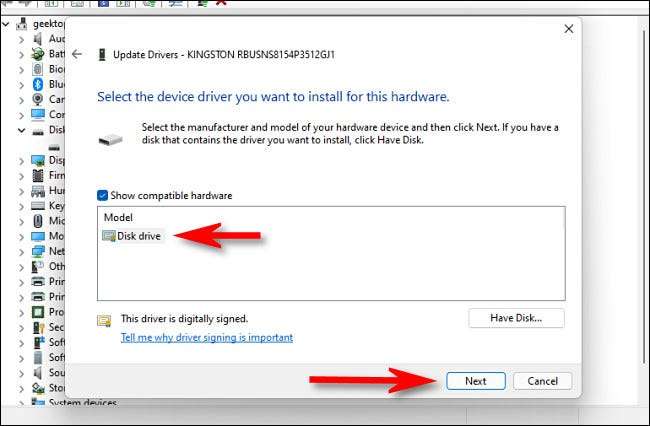The height and width of the screenshot is (426, 650).
Task: Collapse the Disk drives tree node
Action: 22,130
